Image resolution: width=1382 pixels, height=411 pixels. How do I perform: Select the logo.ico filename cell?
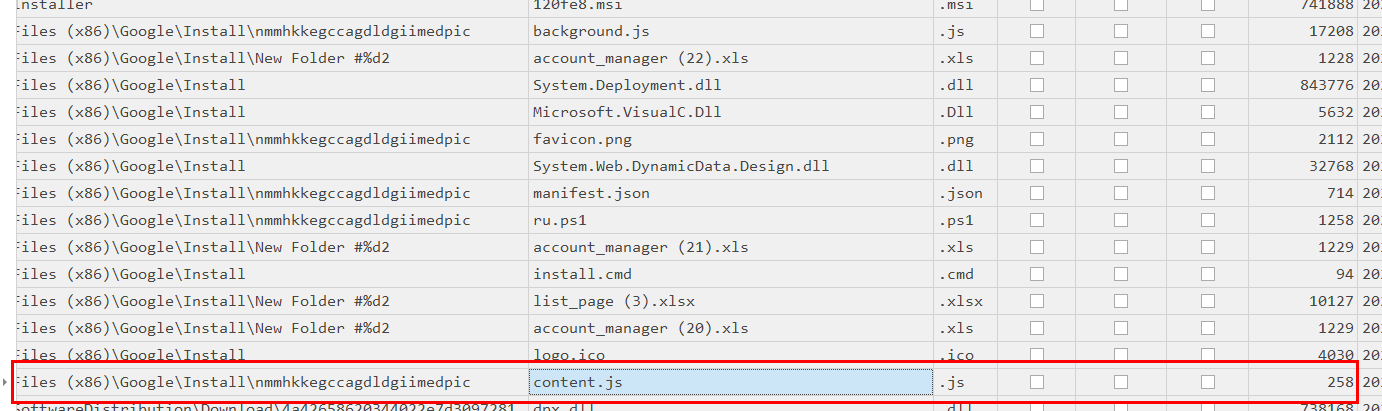pos(730,355)
